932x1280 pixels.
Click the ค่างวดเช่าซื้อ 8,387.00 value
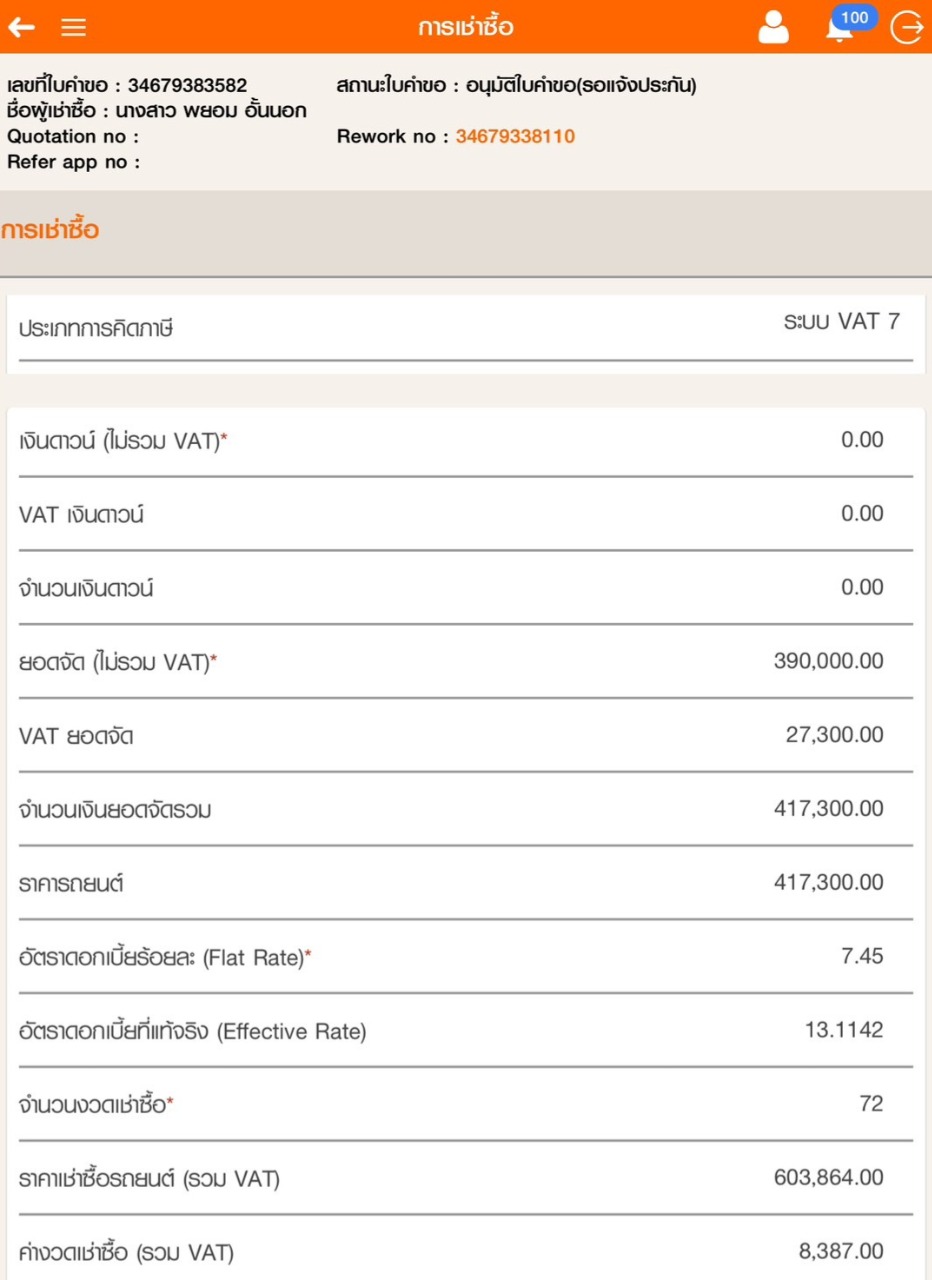[x=840, y=1253]
